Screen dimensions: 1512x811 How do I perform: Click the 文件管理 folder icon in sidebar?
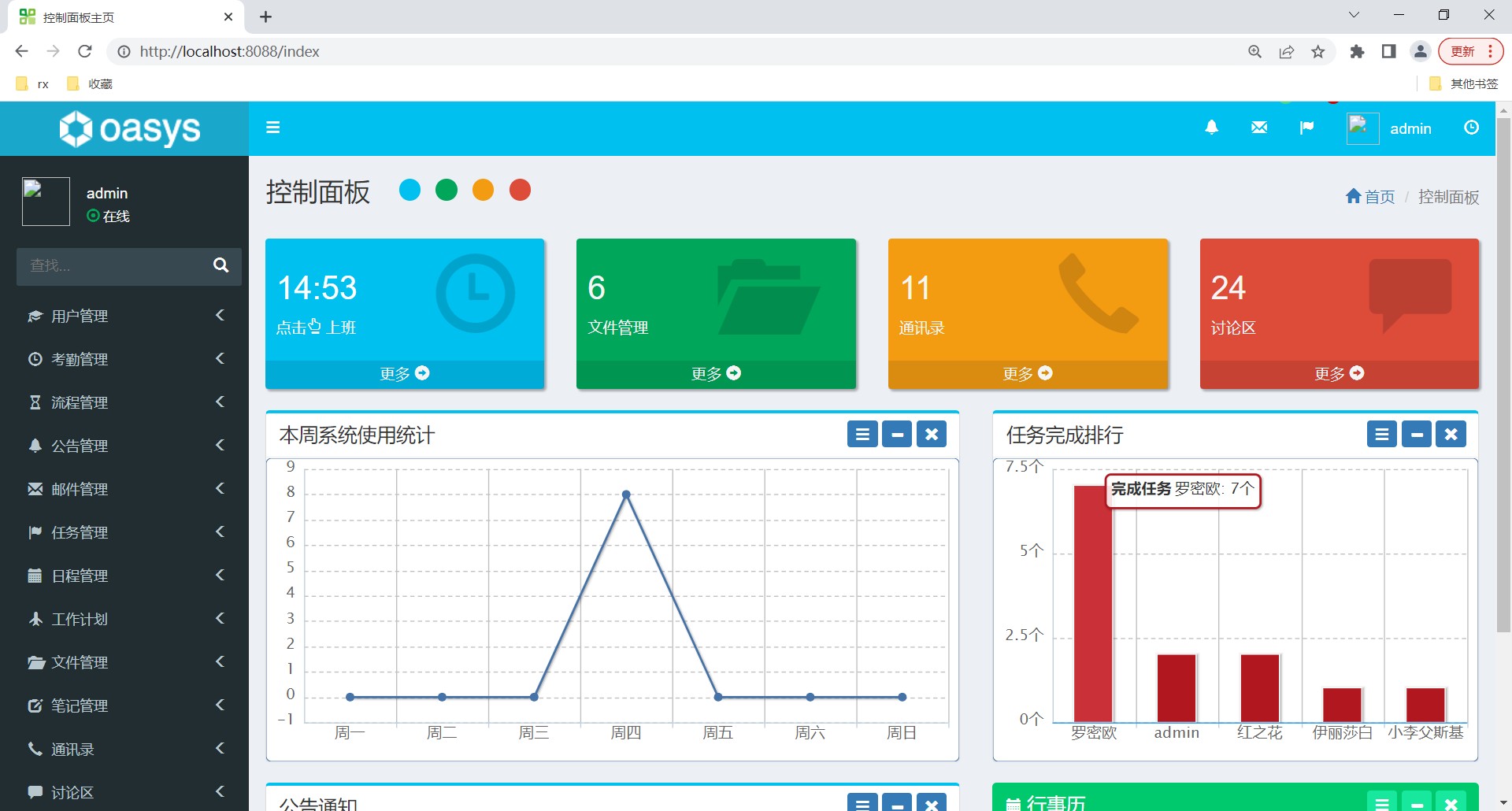point(35,662)
